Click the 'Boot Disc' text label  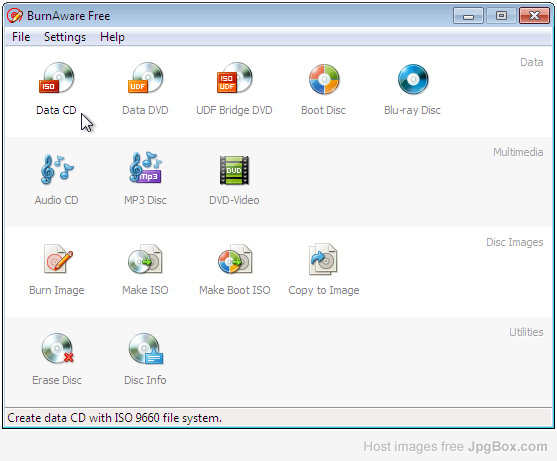coord(324,110)
